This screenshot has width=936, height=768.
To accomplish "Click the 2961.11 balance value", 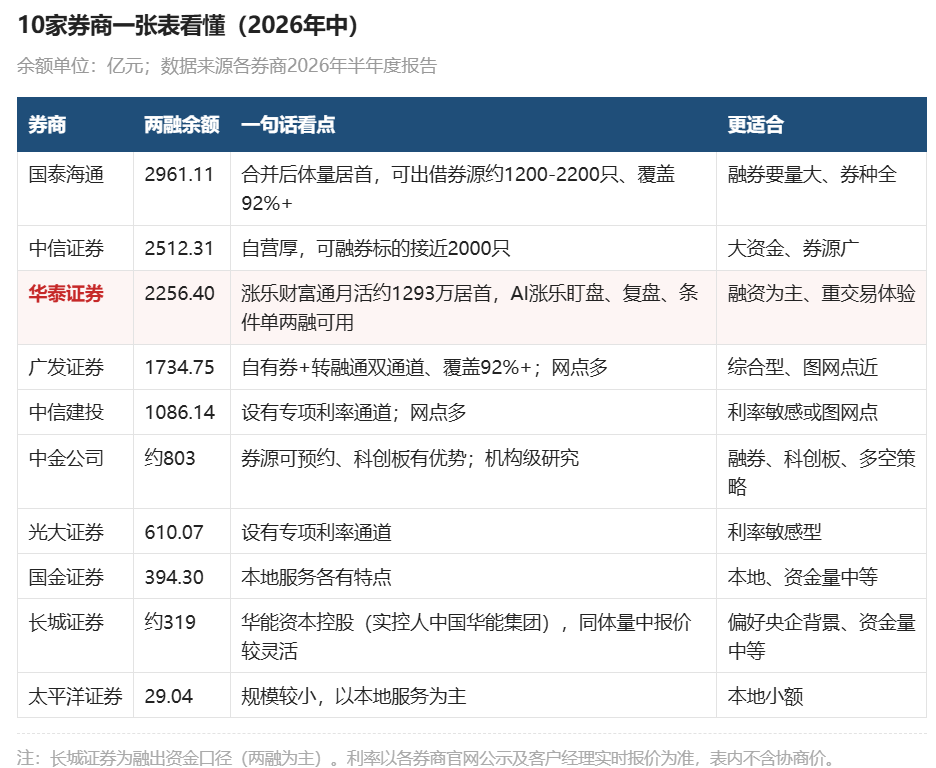I will [x=179, y=175].
